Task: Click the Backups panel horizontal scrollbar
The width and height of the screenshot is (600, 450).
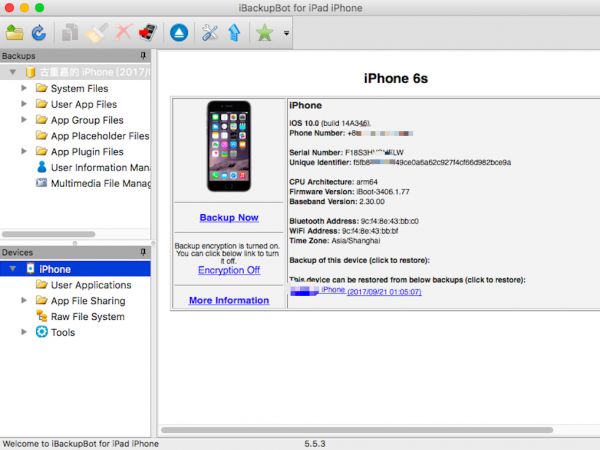Action: click(49, 234)
